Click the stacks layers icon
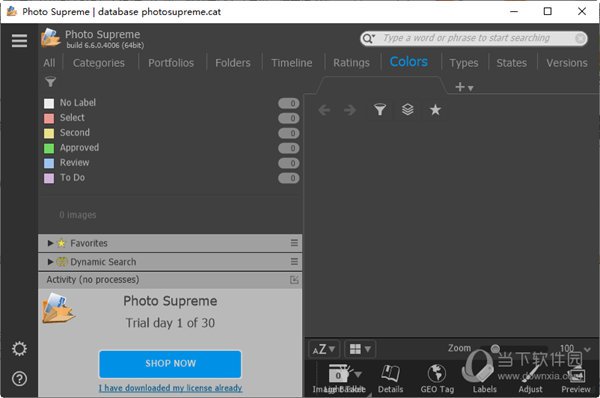The image size is (600, 398). click(x=408, y=110)
